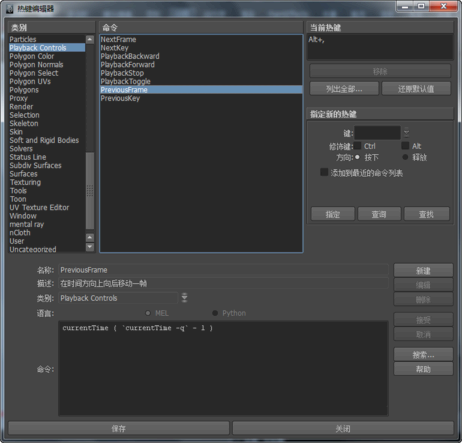
Task: Click the 保存 button
Action: click(119, 428)
